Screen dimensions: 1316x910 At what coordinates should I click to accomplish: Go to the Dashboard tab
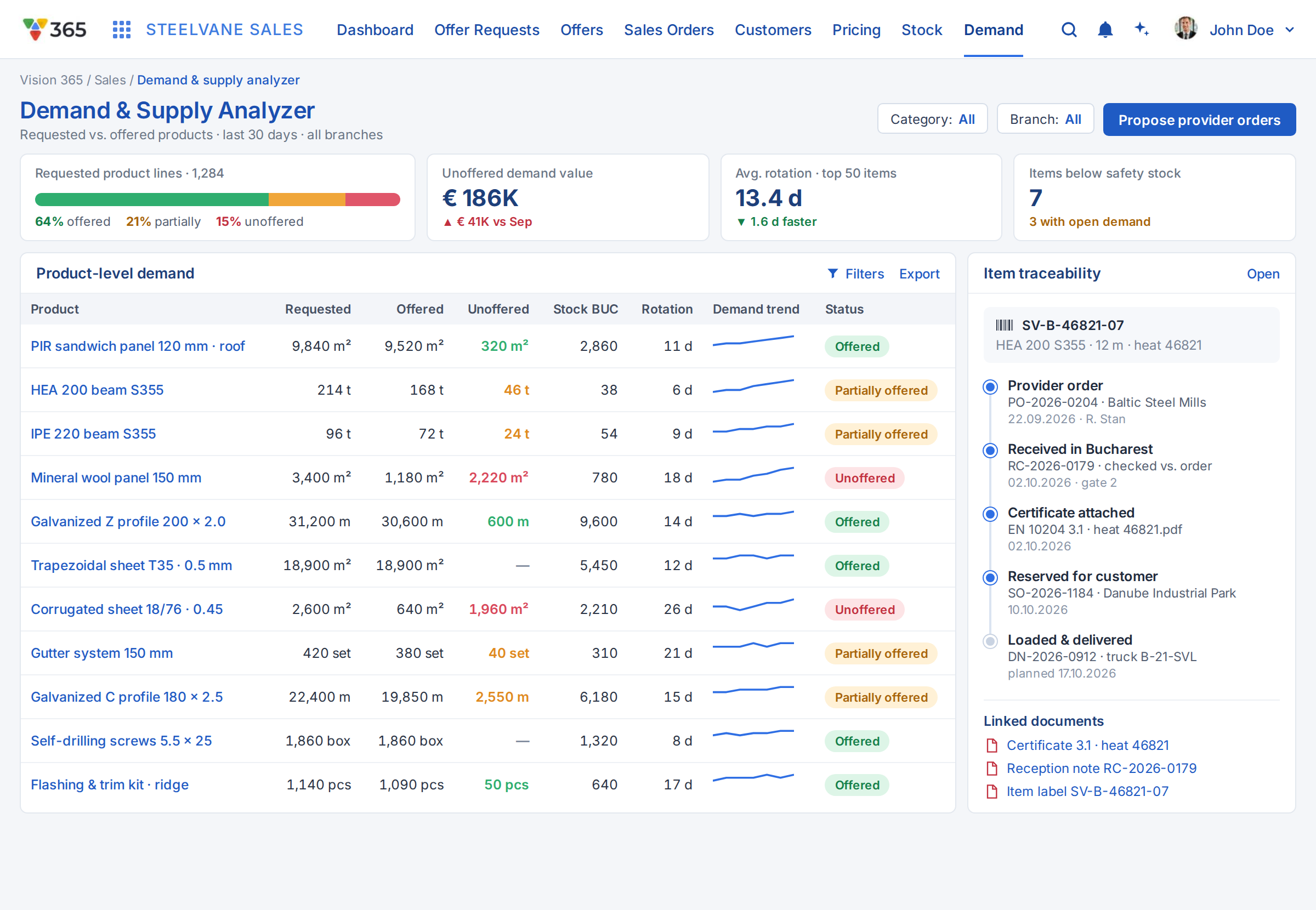click(375, 30)
